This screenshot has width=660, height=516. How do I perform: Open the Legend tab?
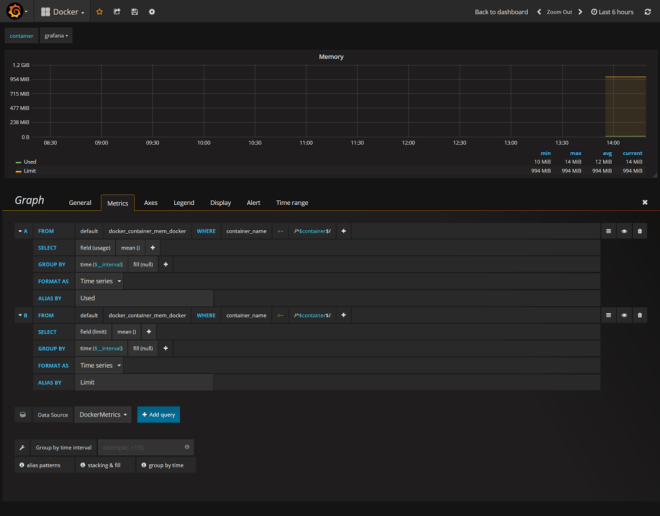click(x=184, y=203)
